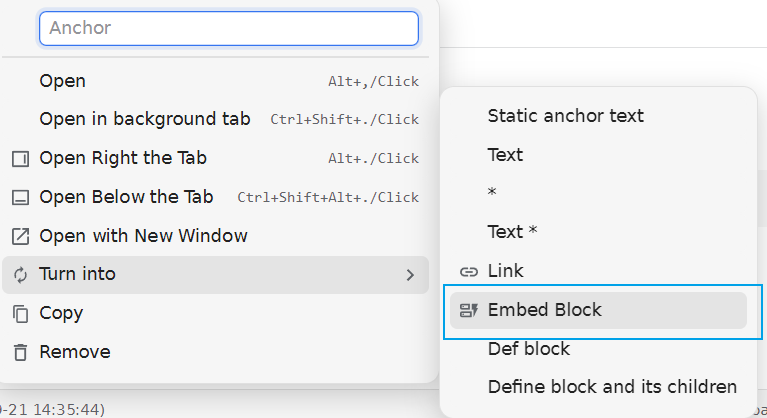Select the asterisk-only option
Screen dimensions: 767x418
tap(492, 193)
